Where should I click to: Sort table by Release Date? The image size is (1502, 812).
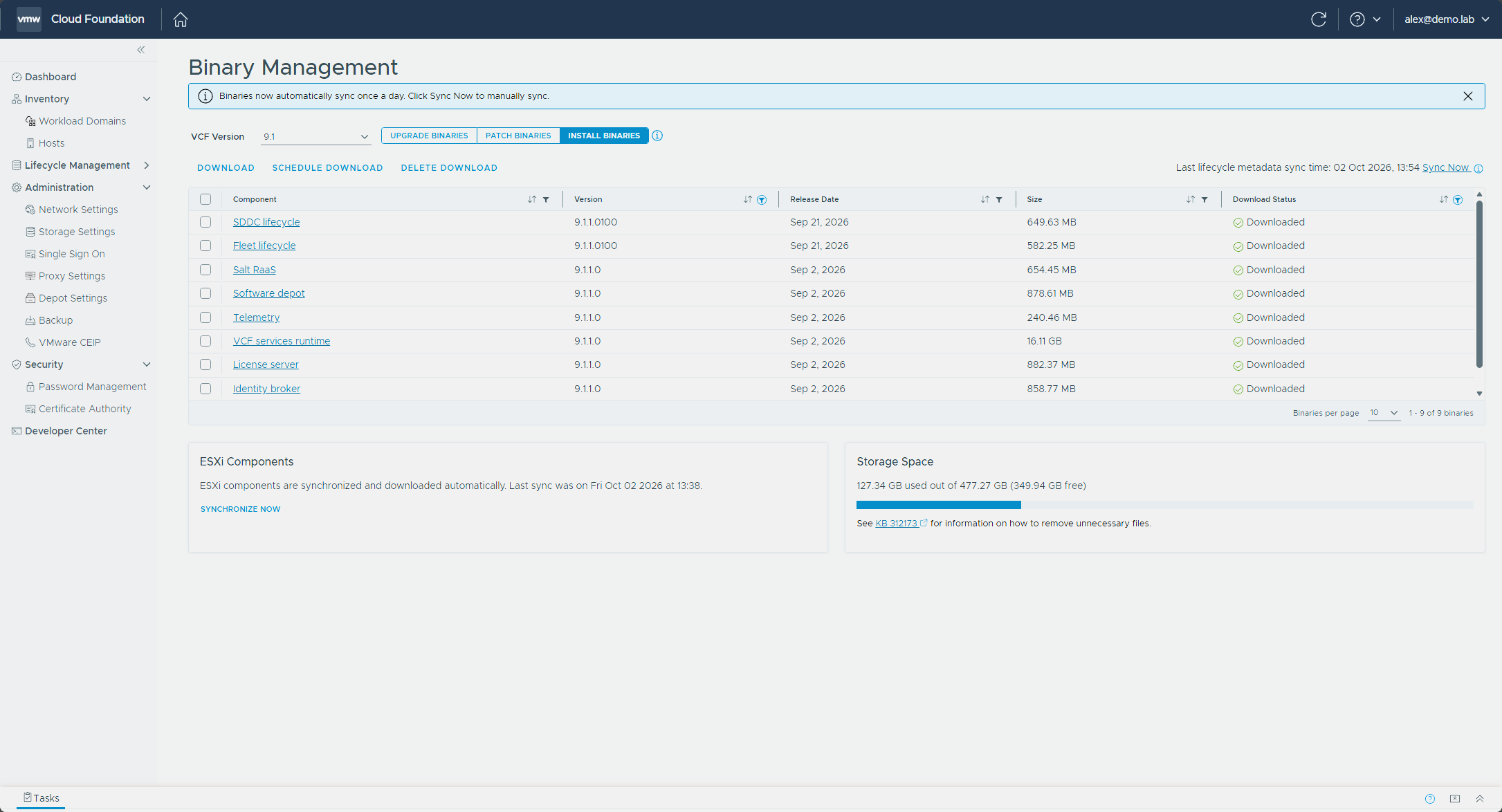coord(984,199)
